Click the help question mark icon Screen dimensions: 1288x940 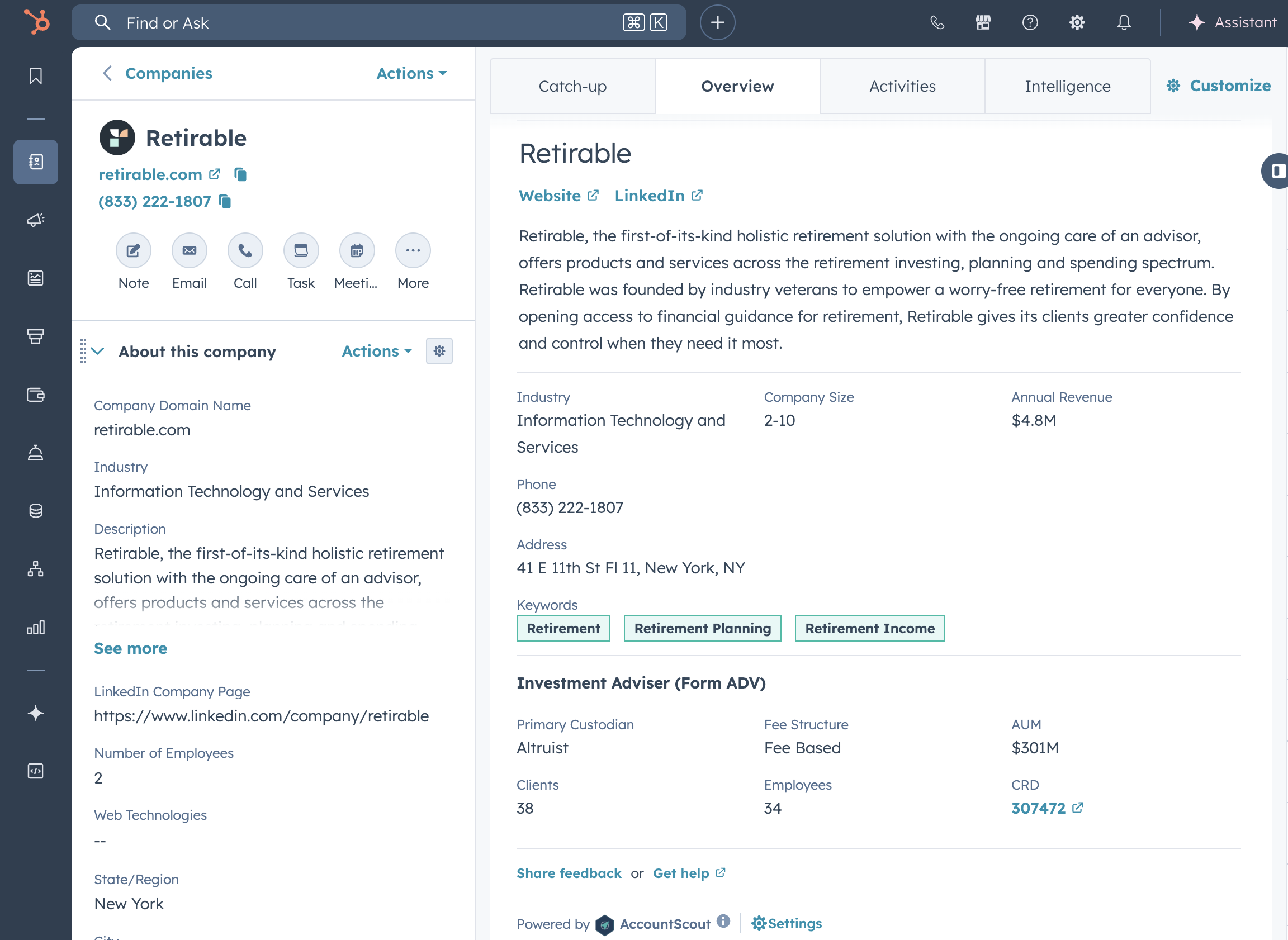point(1030,23)
